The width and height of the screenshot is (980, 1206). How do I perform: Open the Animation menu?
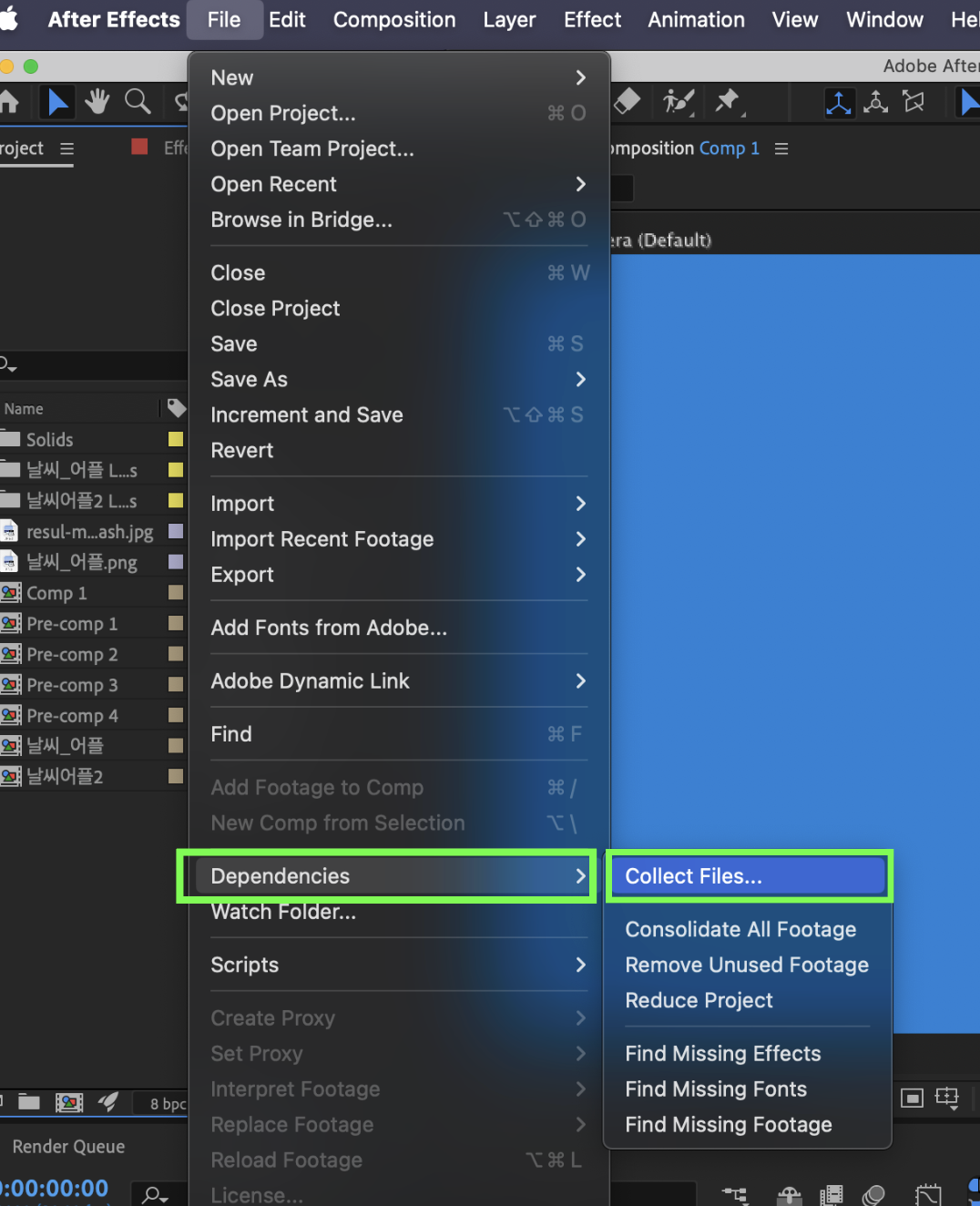click(696, 19)
